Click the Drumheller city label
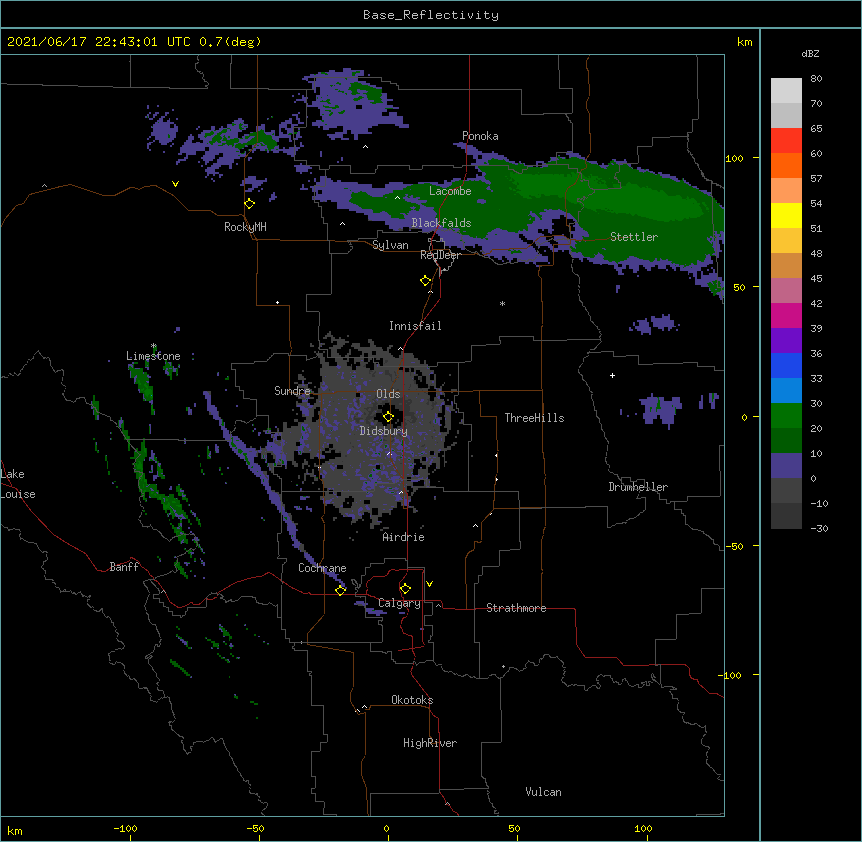The width and height of the screenshot is (862, 842). point(638,487)
